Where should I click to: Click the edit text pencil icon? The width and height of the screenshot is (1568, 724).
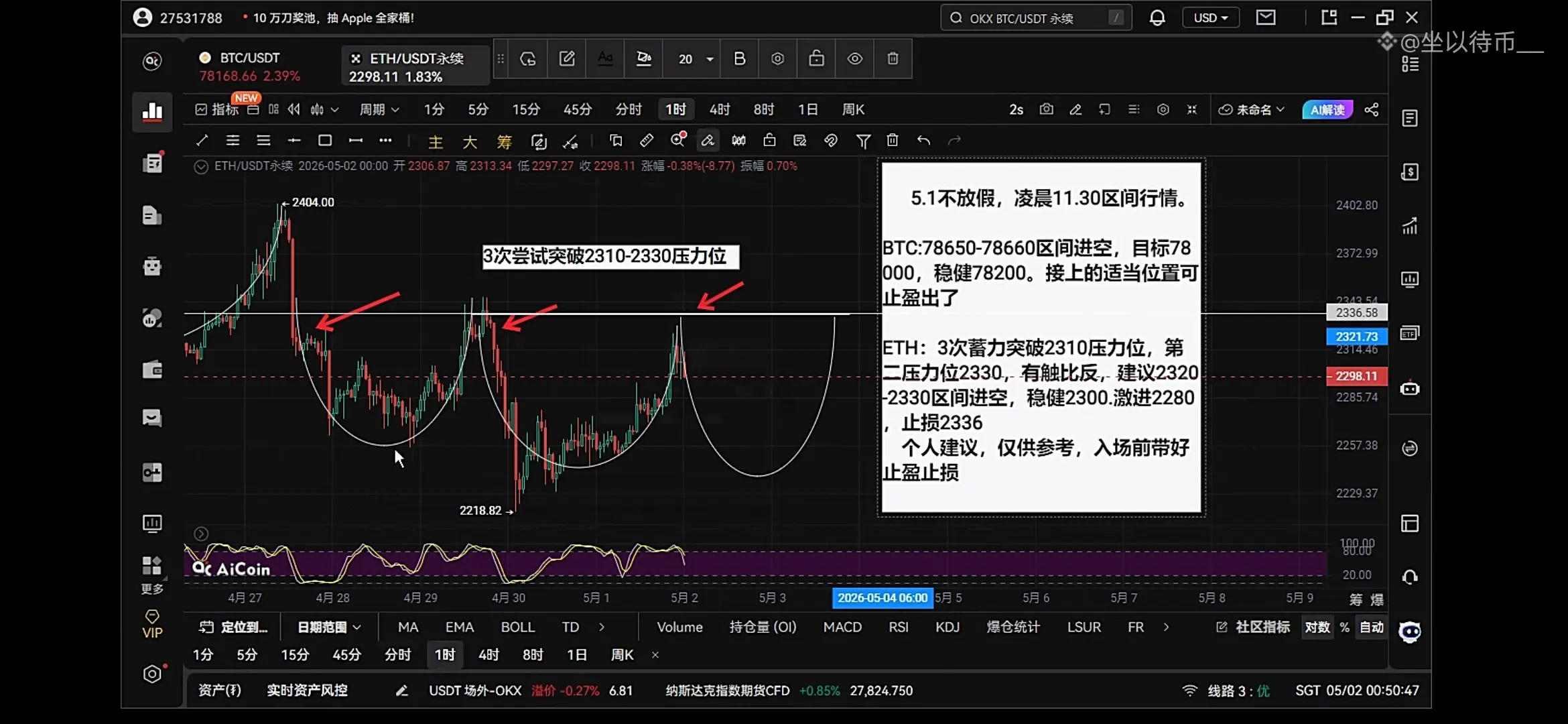coord(567,59)
